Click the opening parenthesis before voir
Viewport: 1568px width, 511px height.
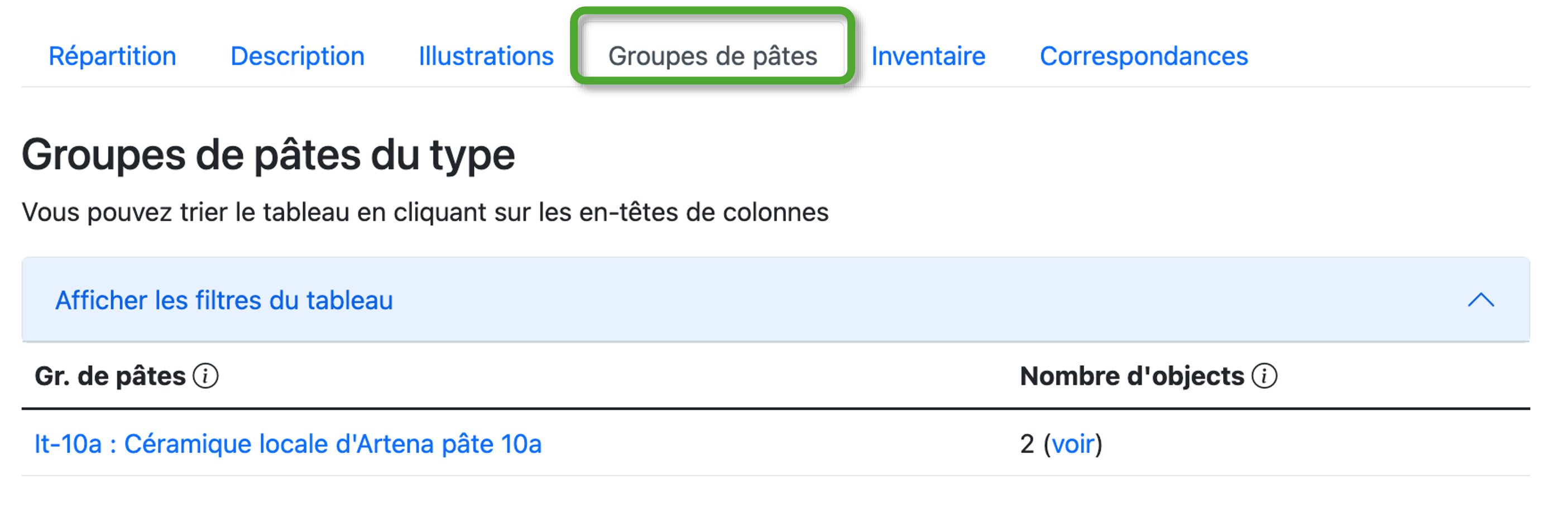(x=1047, y=444)
